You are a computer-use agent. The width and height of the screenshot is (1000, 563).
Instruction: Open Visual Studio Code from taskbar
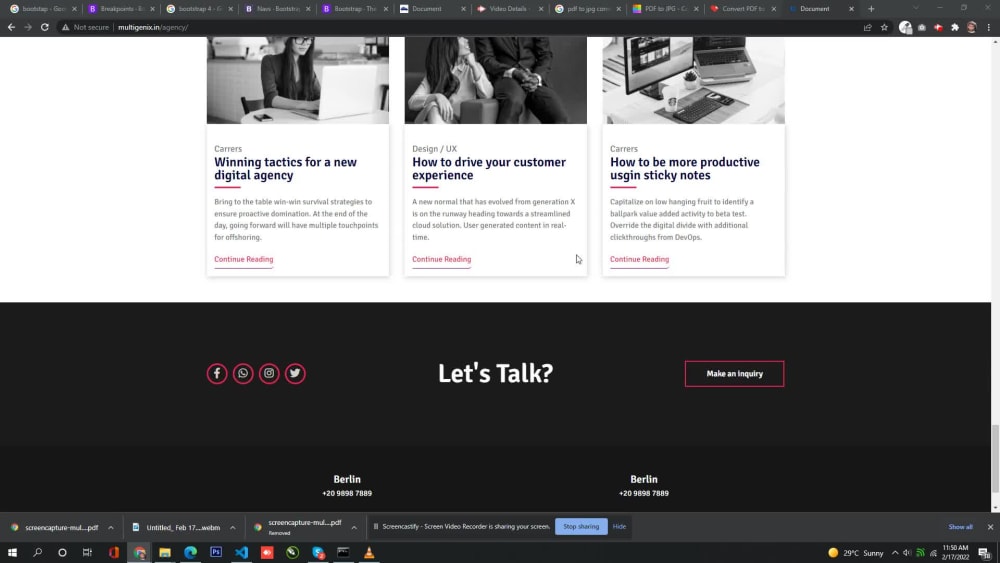click(242, 553)
